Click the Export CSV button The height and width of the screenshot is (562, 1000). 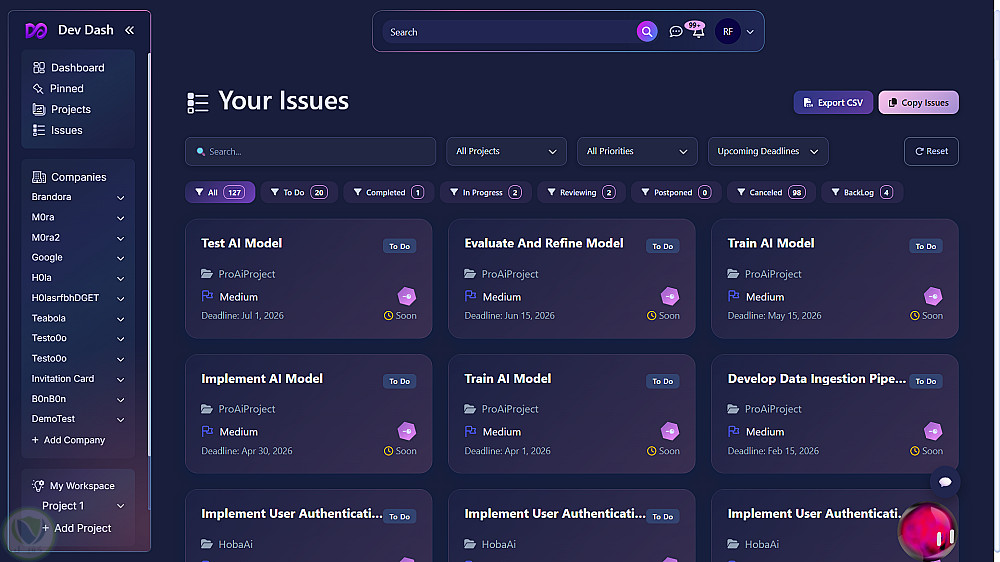click(833, 103)
